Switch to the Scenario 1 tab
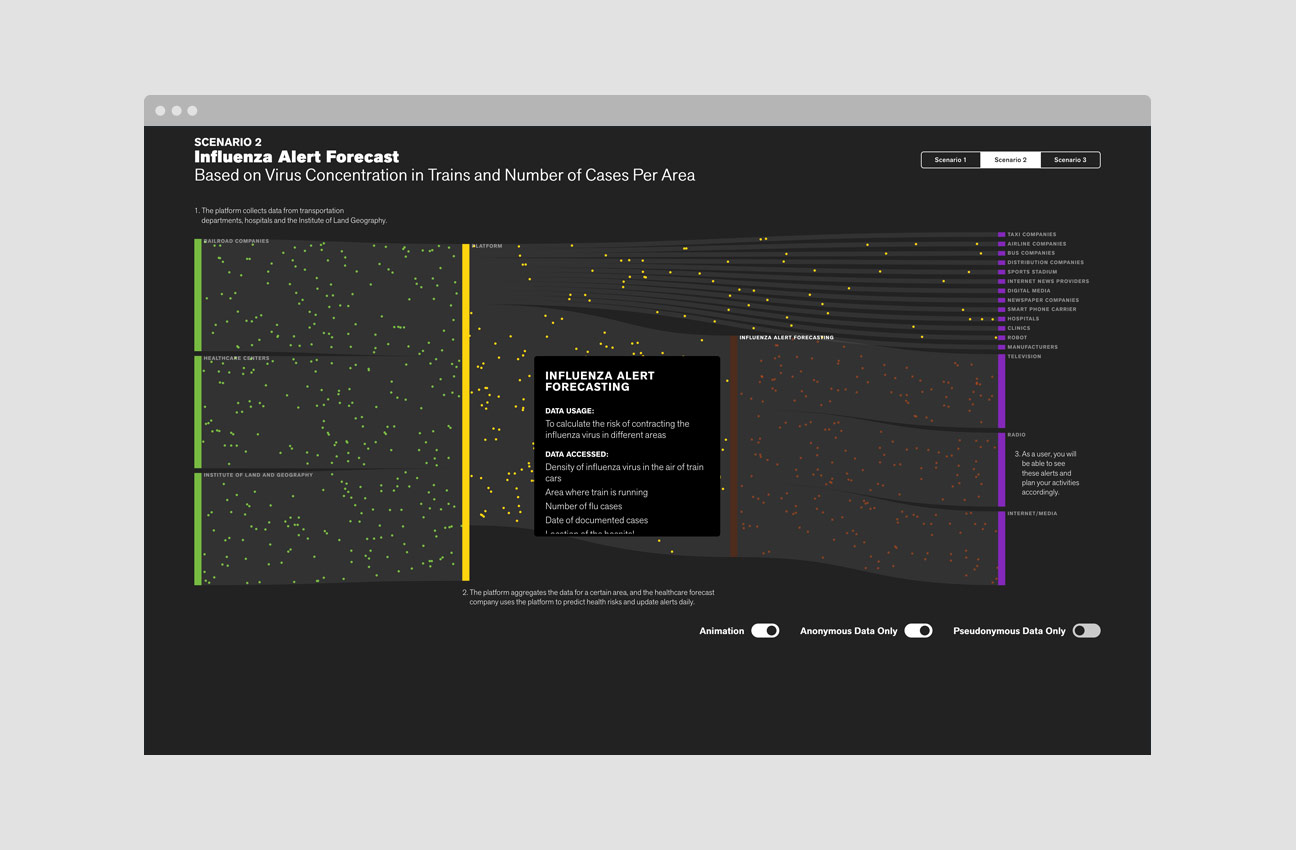The height and width of the screenshot is (850, 1296). [951, 160]
